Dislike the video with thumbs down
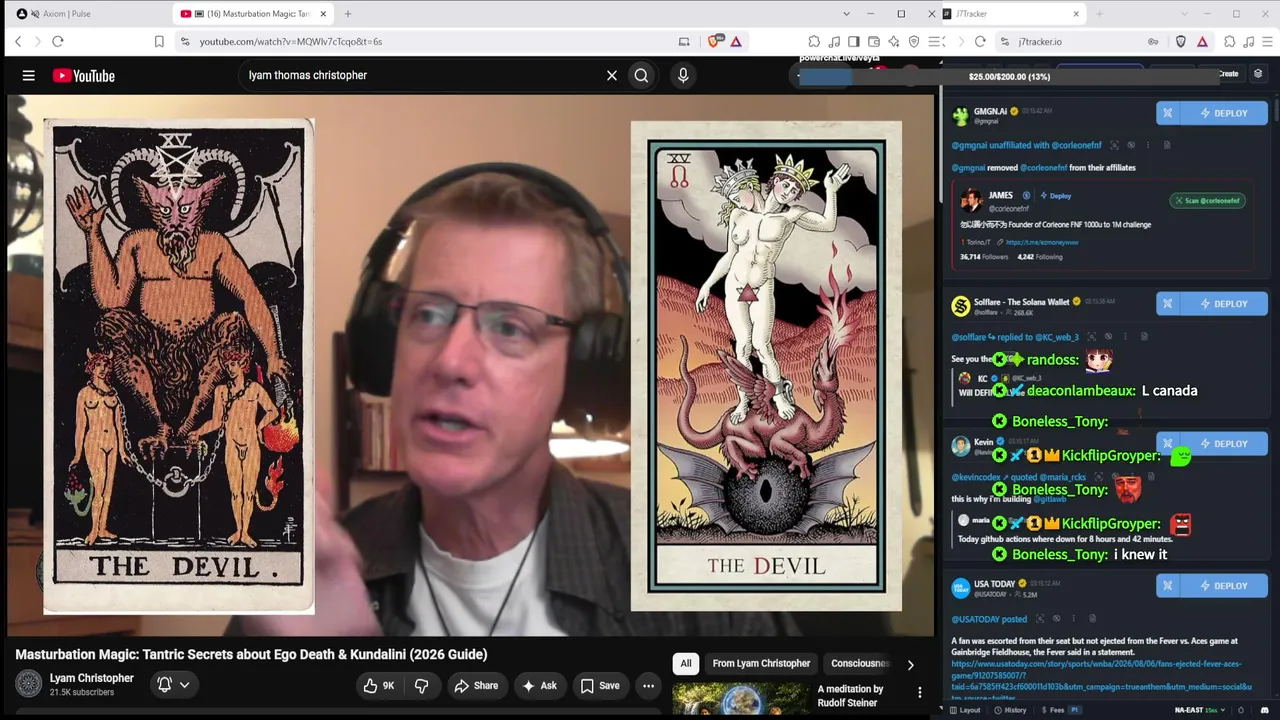Viewport: 1280px width, 720px height. pos(422,686)
